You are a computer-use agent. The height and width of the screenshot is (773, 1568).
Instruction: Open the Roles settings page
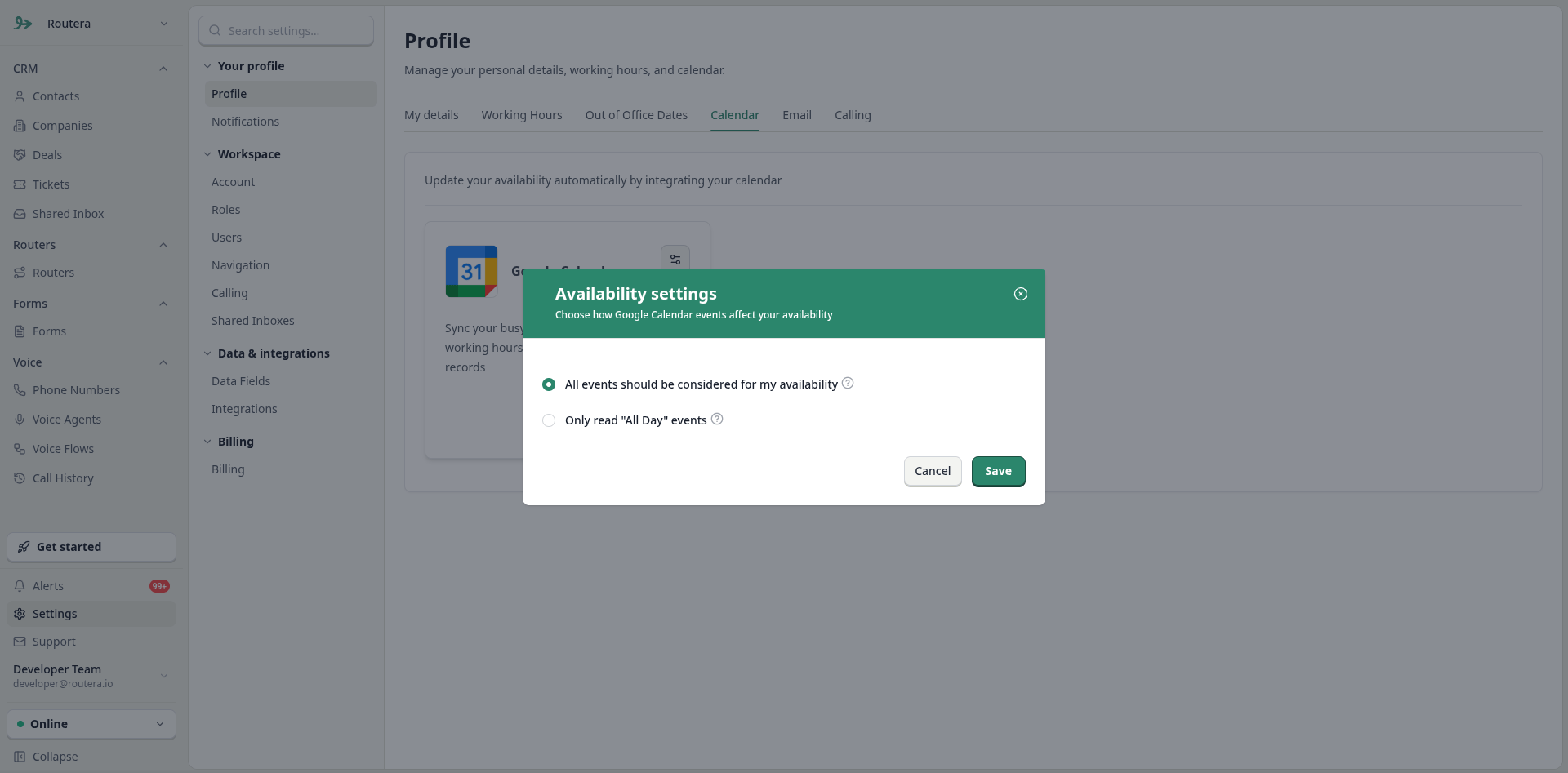[291, 210]
